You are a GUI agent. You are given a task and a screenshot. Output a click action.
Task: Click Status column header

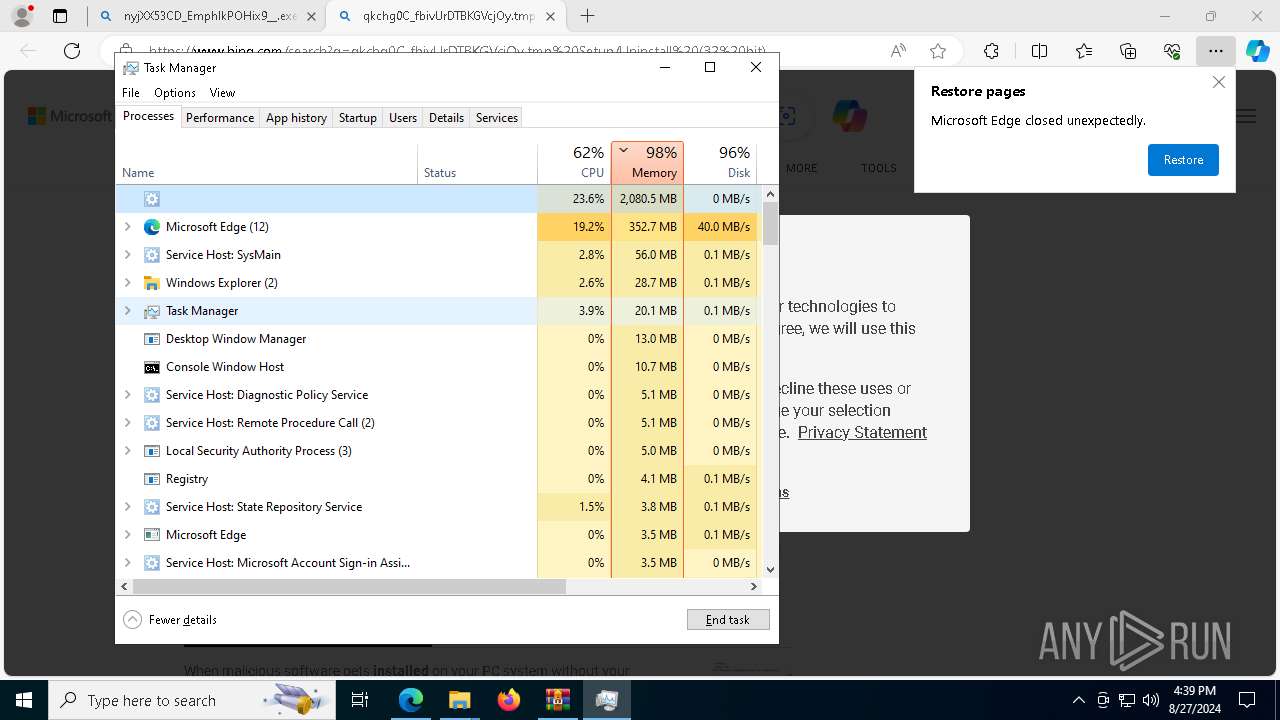[x=477, y=163]
